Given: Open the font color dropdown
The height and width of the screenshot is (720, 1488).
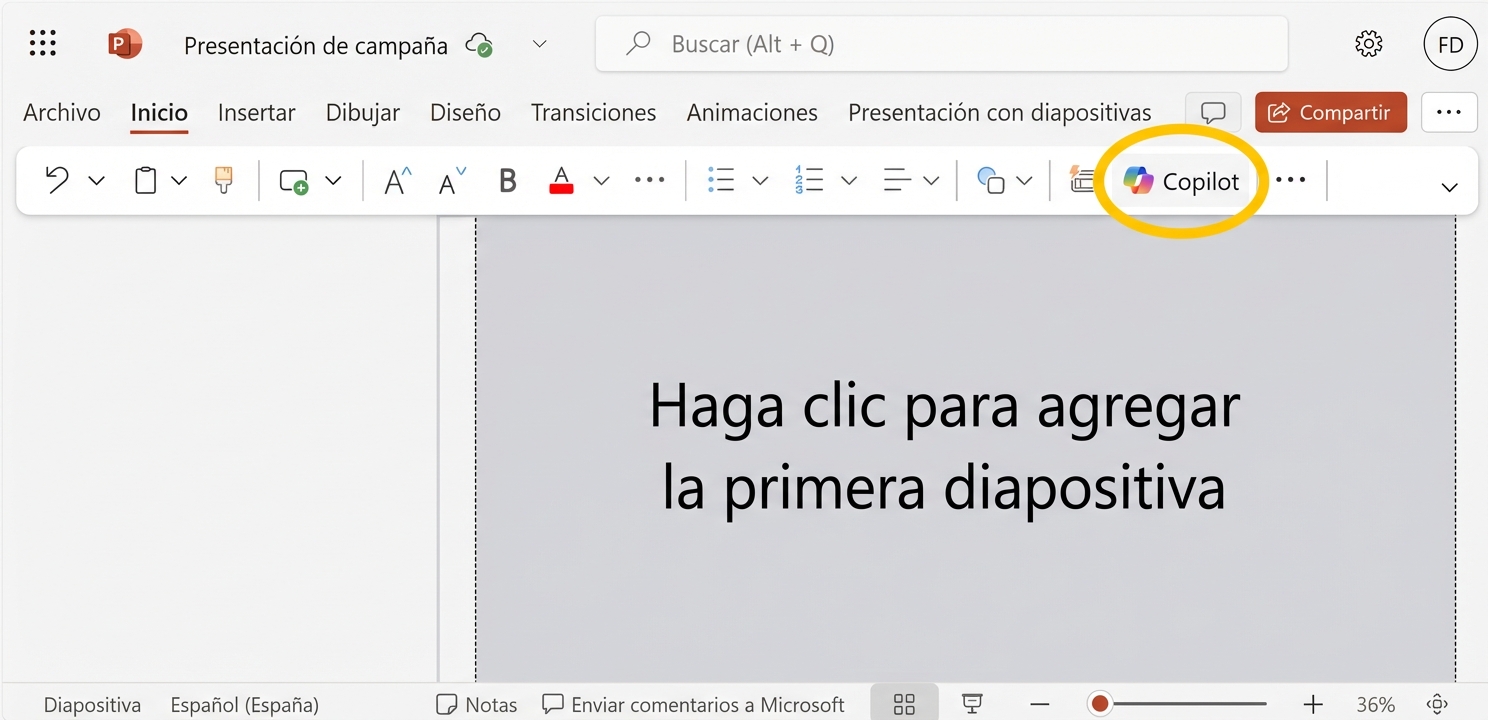Looking at the screenshot, I should tap(601, 180).
